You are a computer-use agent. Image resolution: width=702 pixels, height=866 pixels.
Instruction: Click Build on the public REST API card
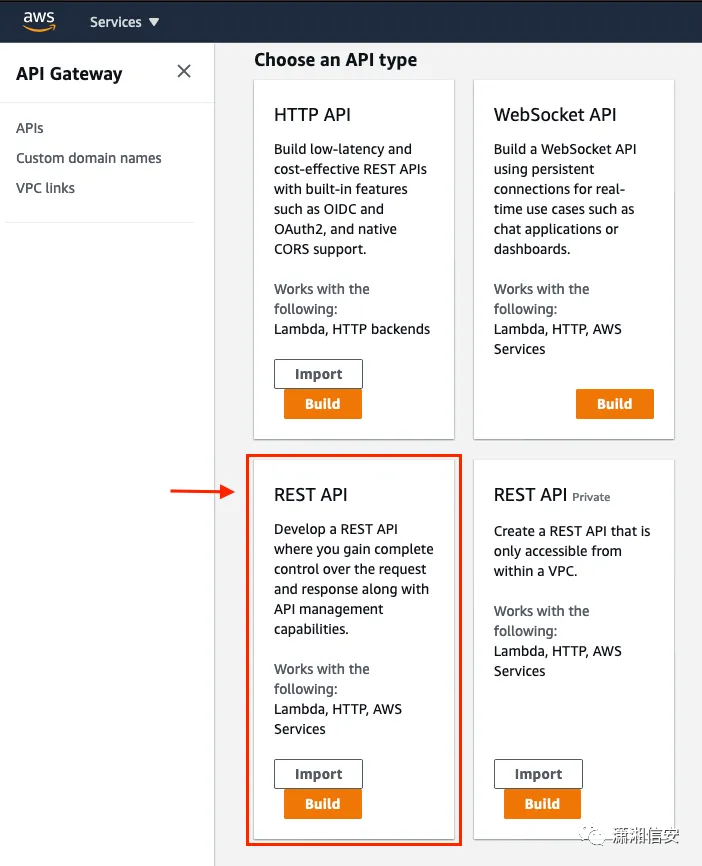click(x=323, y=804)
